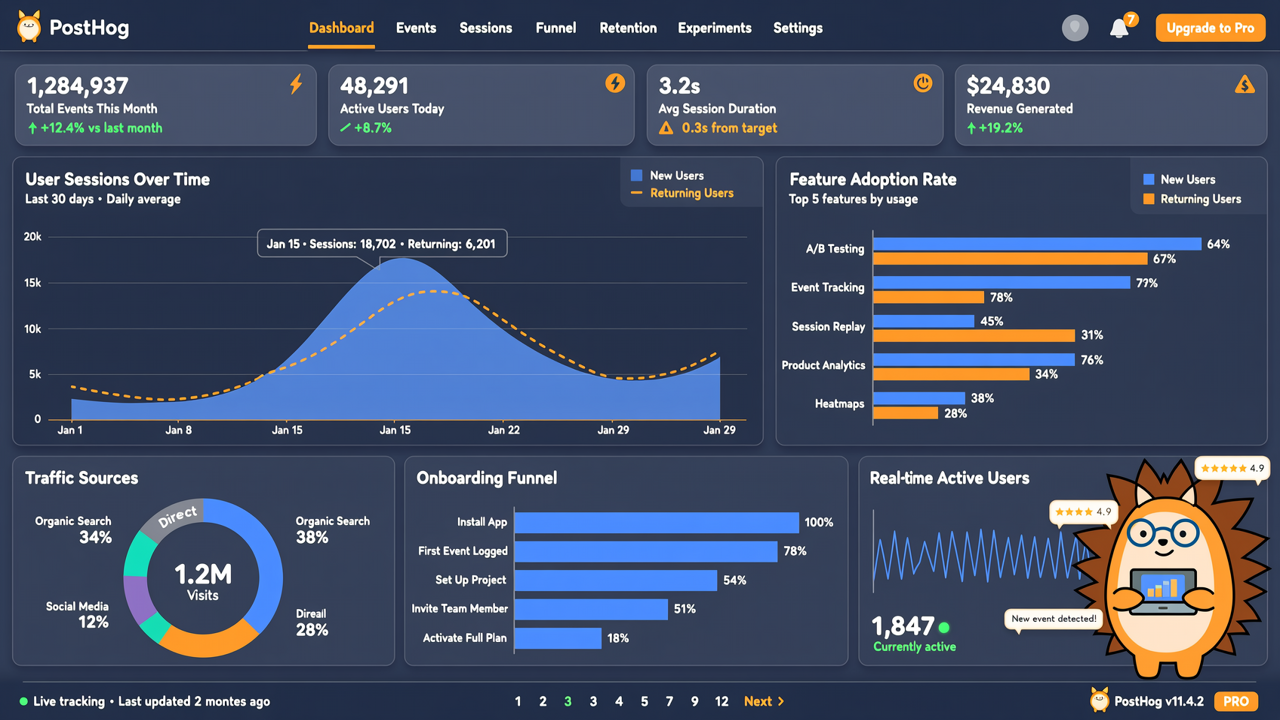Open the Events tab
Screen dimensions: 1280x720
(416, 28)
